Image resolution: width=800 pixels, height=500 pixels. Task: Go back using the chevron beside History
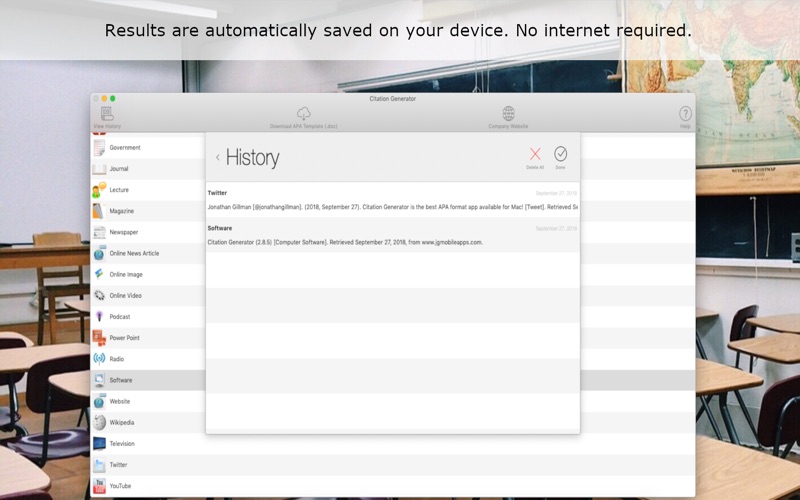pyautogui.click(x=218, y=157)
